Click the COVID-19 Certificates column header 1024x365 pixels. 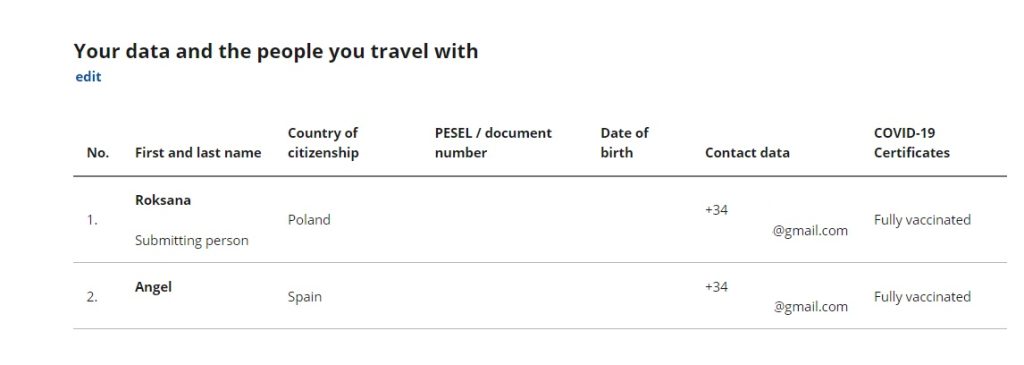pyautogui.click(x=912, y=143)
